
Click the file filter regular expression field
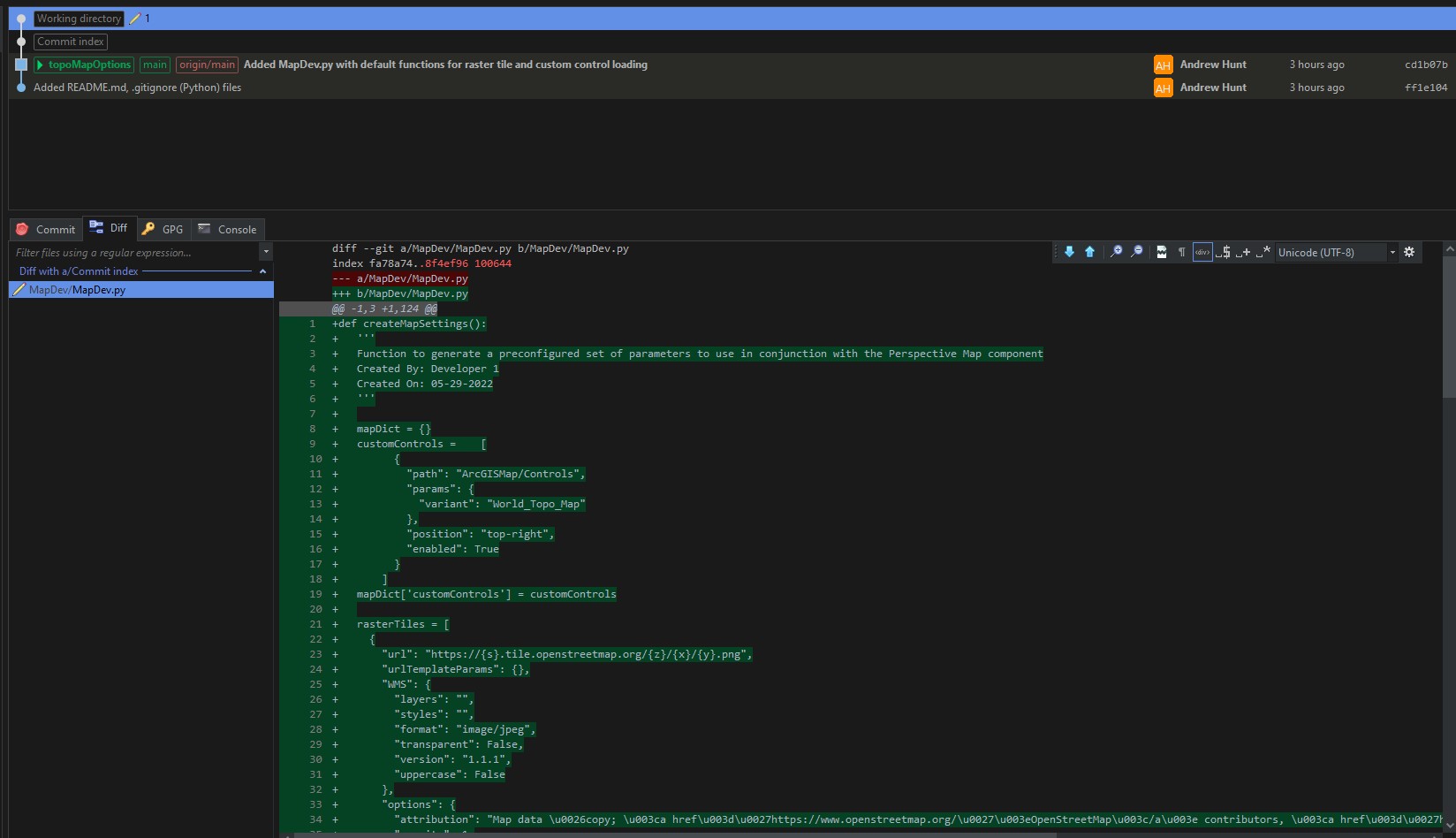click(x=134, y=253)
